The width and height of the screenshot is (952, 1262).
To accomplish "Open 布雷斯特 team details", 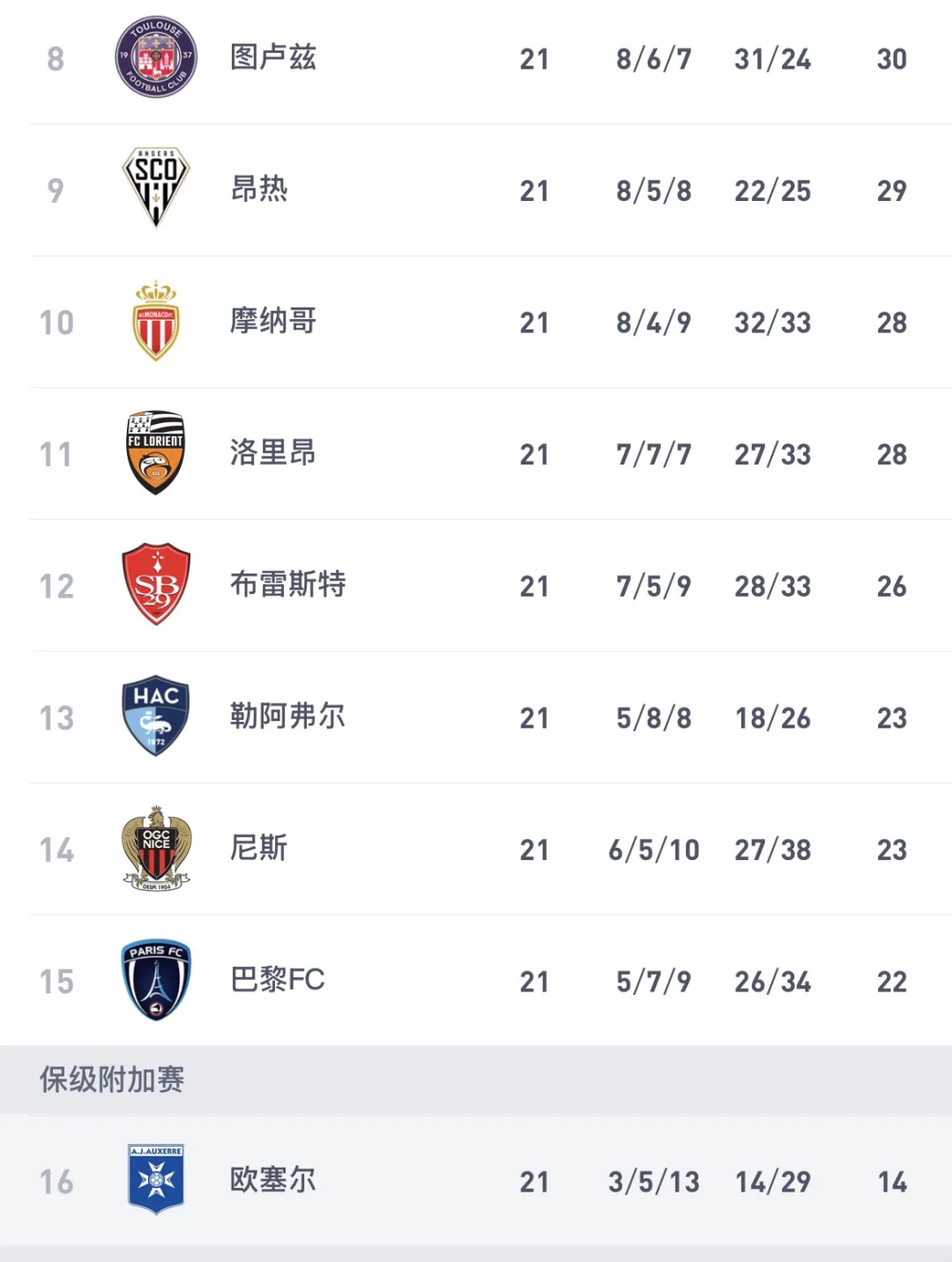I will (x=287, y=585).
